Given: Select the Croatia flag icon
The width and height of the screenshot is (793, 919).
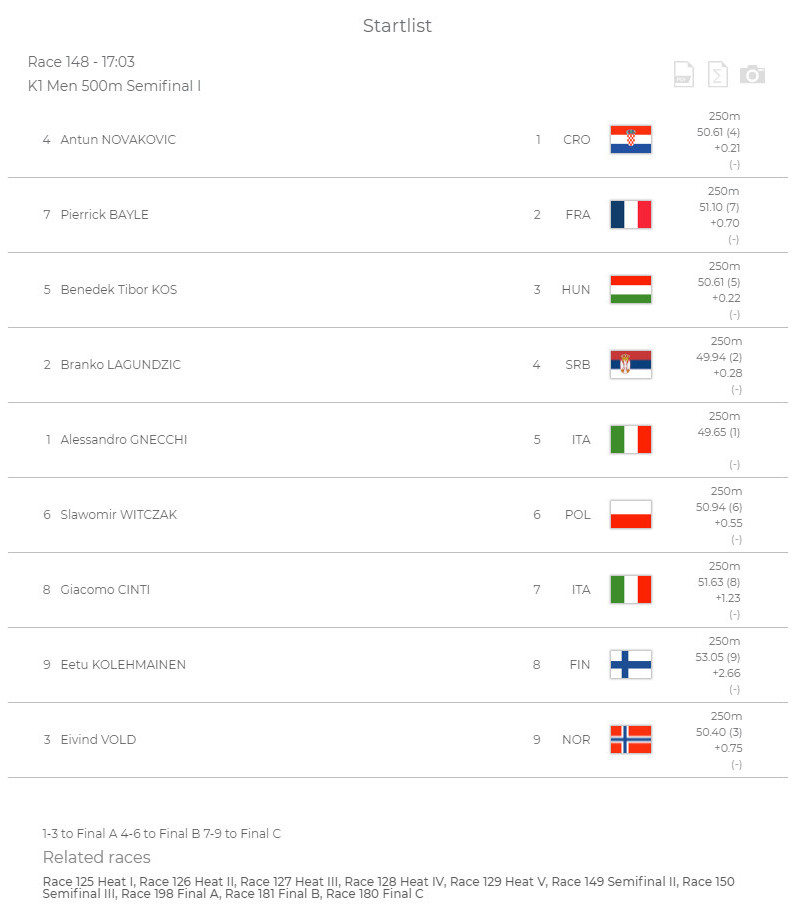Looking at the screenshot, I should 631,139.
